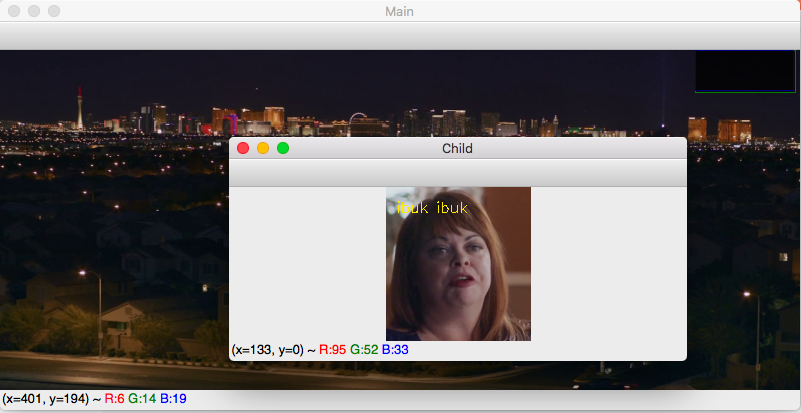Click the Main window's gray minimize button
This screenshot has height=413, width=801.
[34, 11]
